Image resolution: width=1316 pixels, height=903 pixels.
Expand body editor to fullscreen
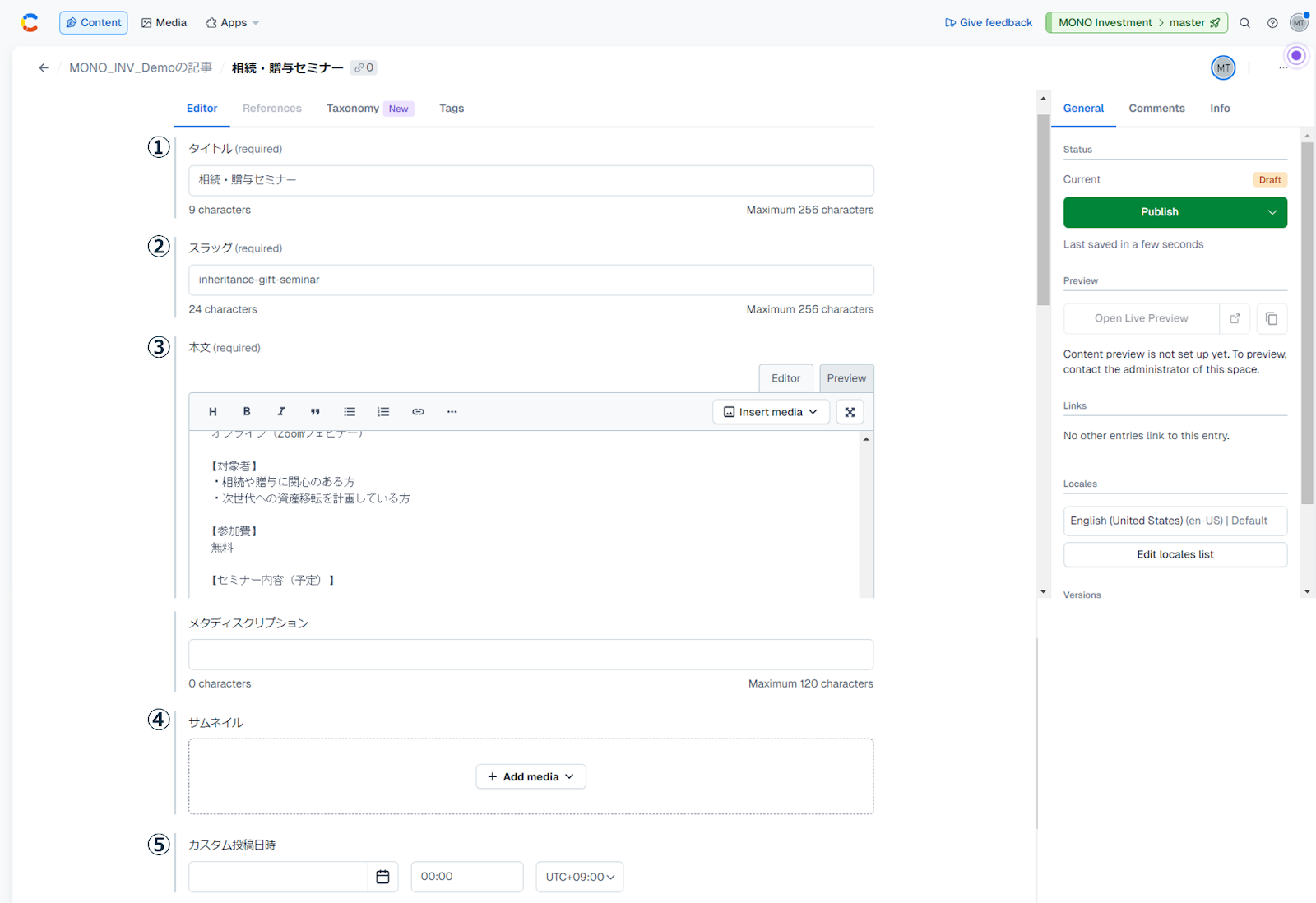click(850, 412)
